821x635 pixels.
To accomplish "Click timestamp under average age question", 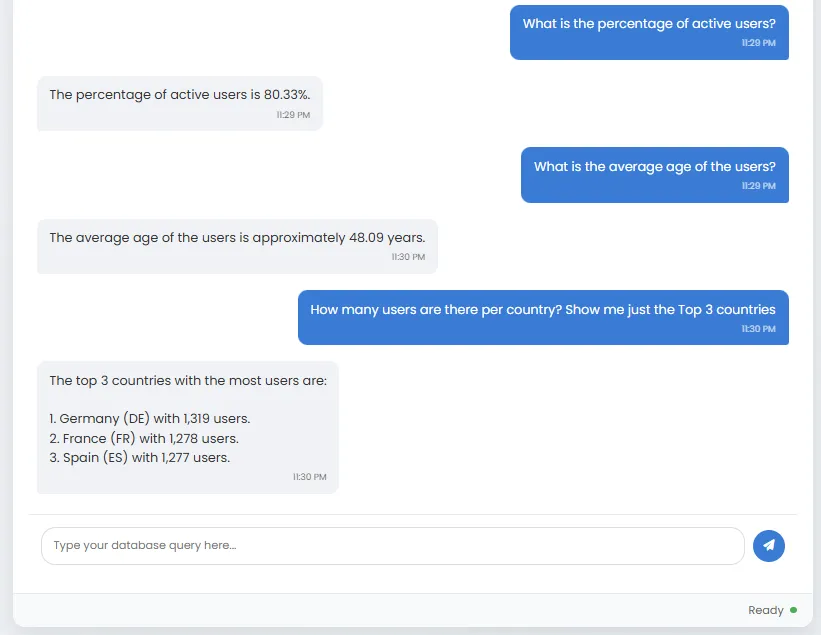I will point(758,186).
